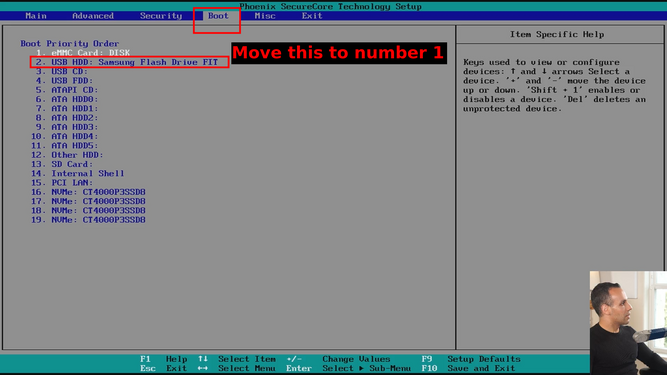Choose the USB FDD boot entry
Image resolution: width=667 pixels, height=375 pixels.
pyautogui.click(x=64, y=81)
